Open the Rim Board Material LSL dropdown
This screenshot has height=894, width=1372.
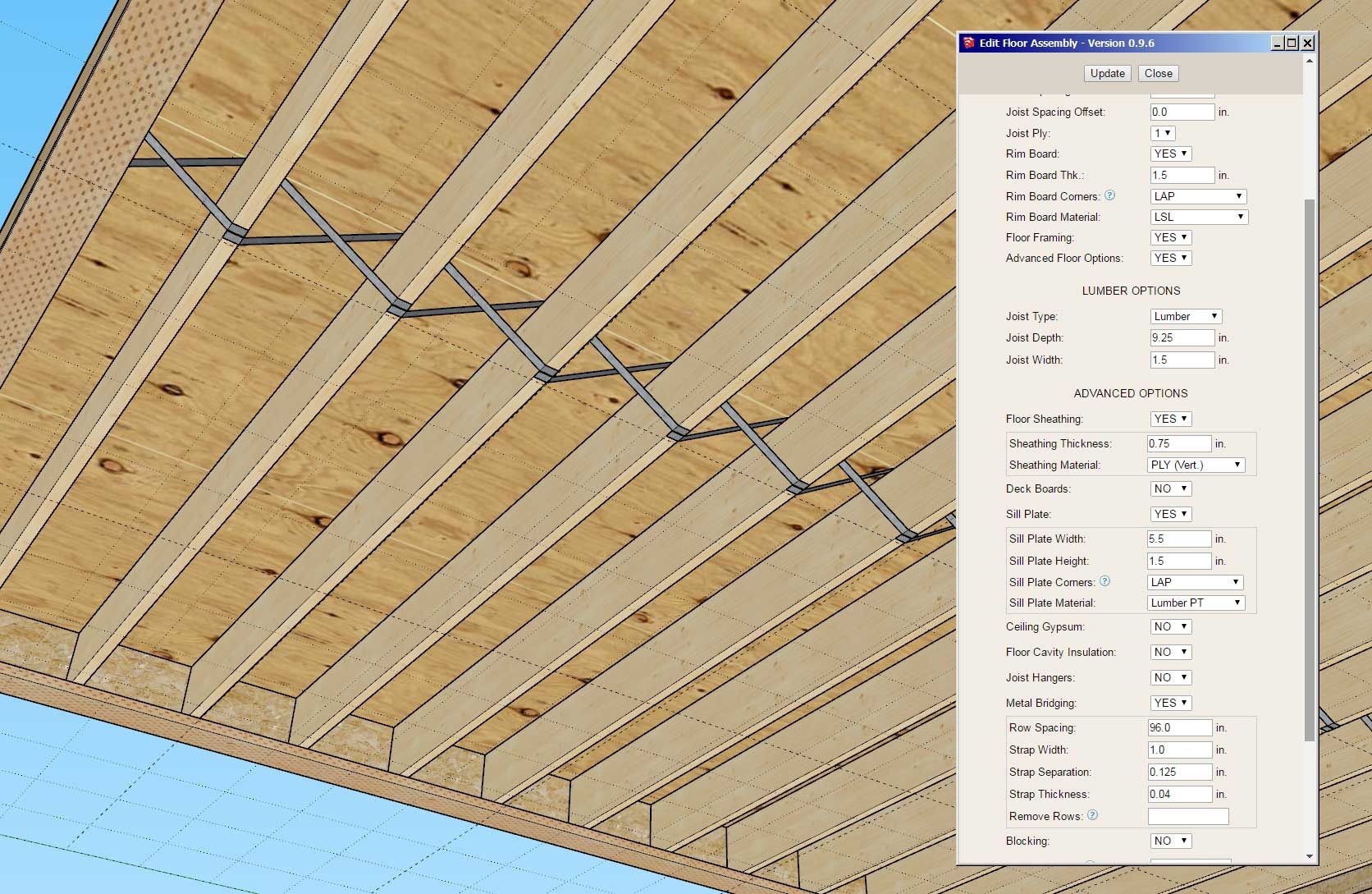tap(1199, 217)
